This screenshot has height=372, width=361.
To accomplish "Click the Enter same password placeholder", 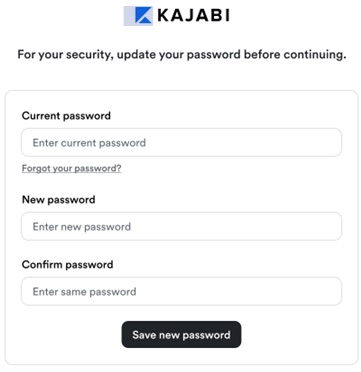I will point(84,292).
